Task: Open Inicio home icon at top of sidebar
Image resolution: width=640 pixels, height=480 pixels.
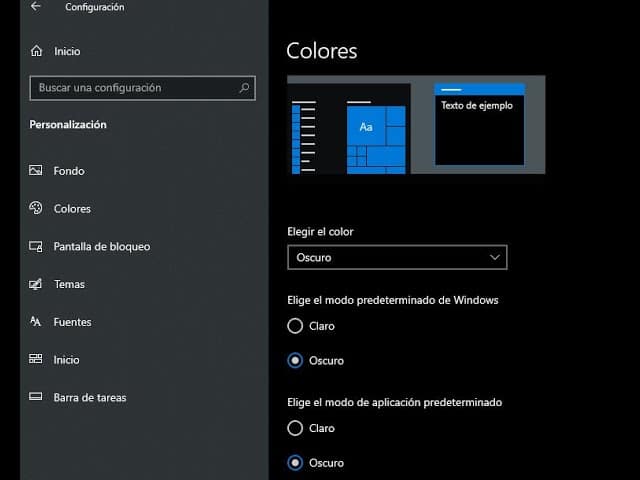Action: click(36, 51)
